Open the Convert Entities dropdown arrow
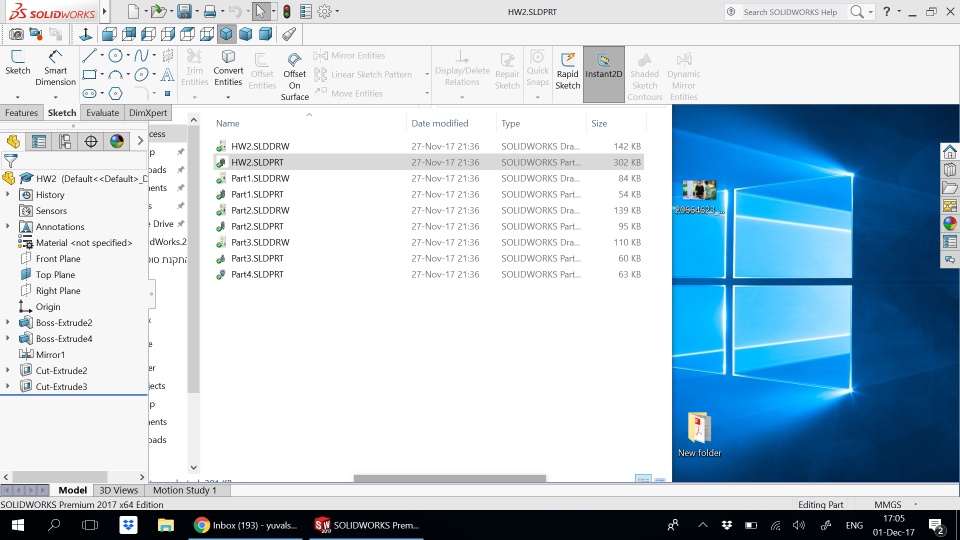This screenshot has width=960, height=540. click(x=228, y=97)
